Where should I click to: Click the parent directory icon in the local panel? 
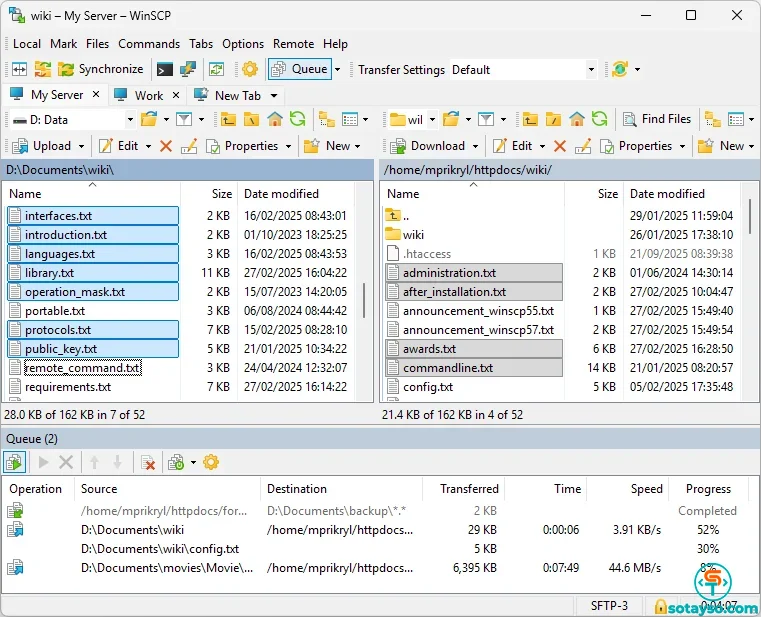tap(228, 119)
